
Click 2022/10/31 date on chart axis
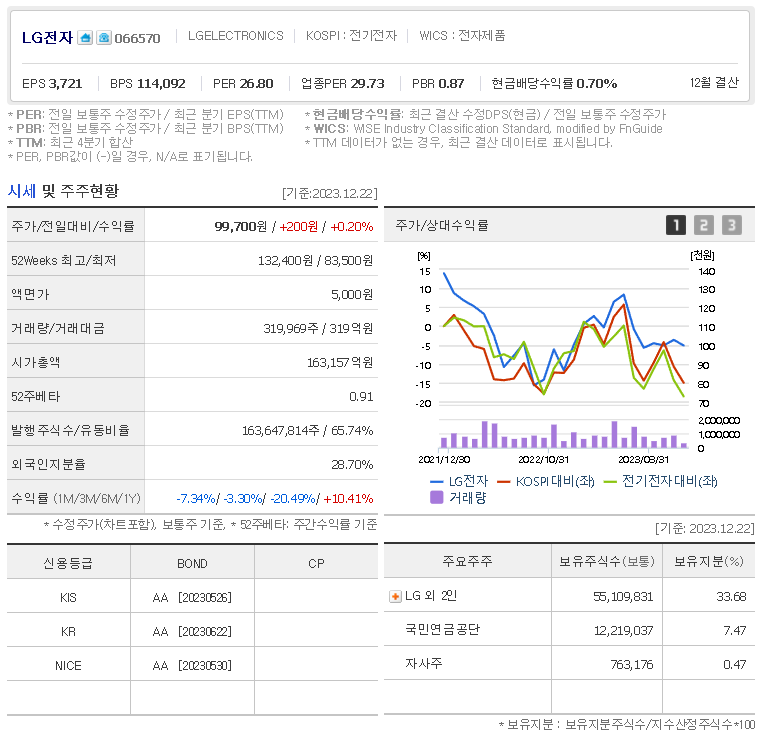pos(543,460)
